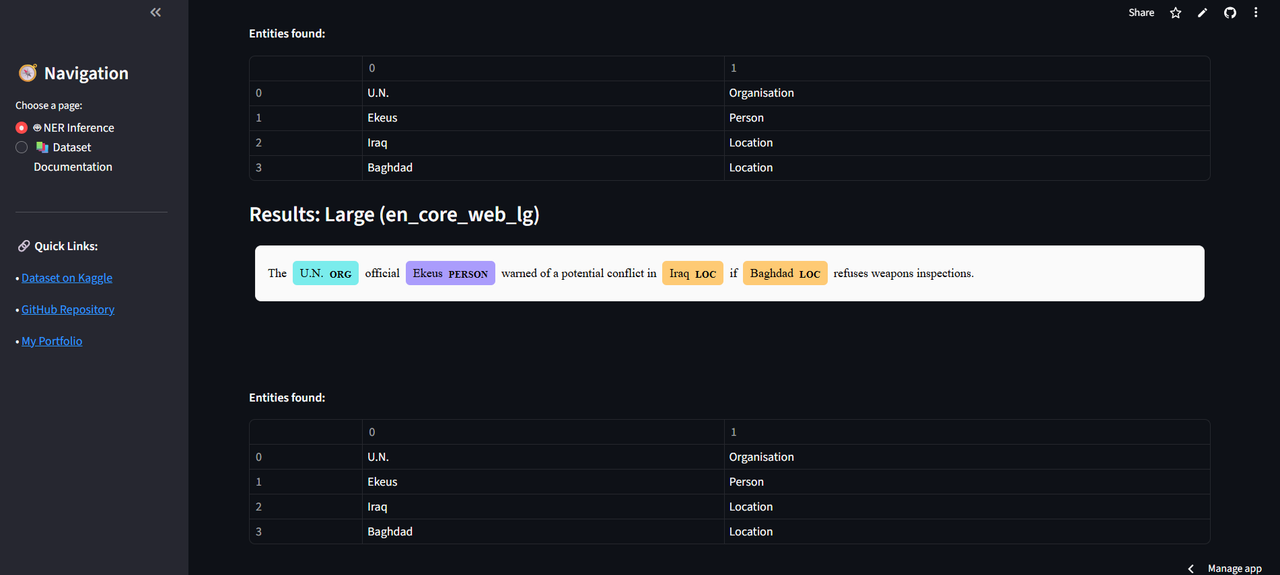This screenshot has width=1280, height=575.
Task: Click U.N. cell in lower table
Action: point(543,457)
